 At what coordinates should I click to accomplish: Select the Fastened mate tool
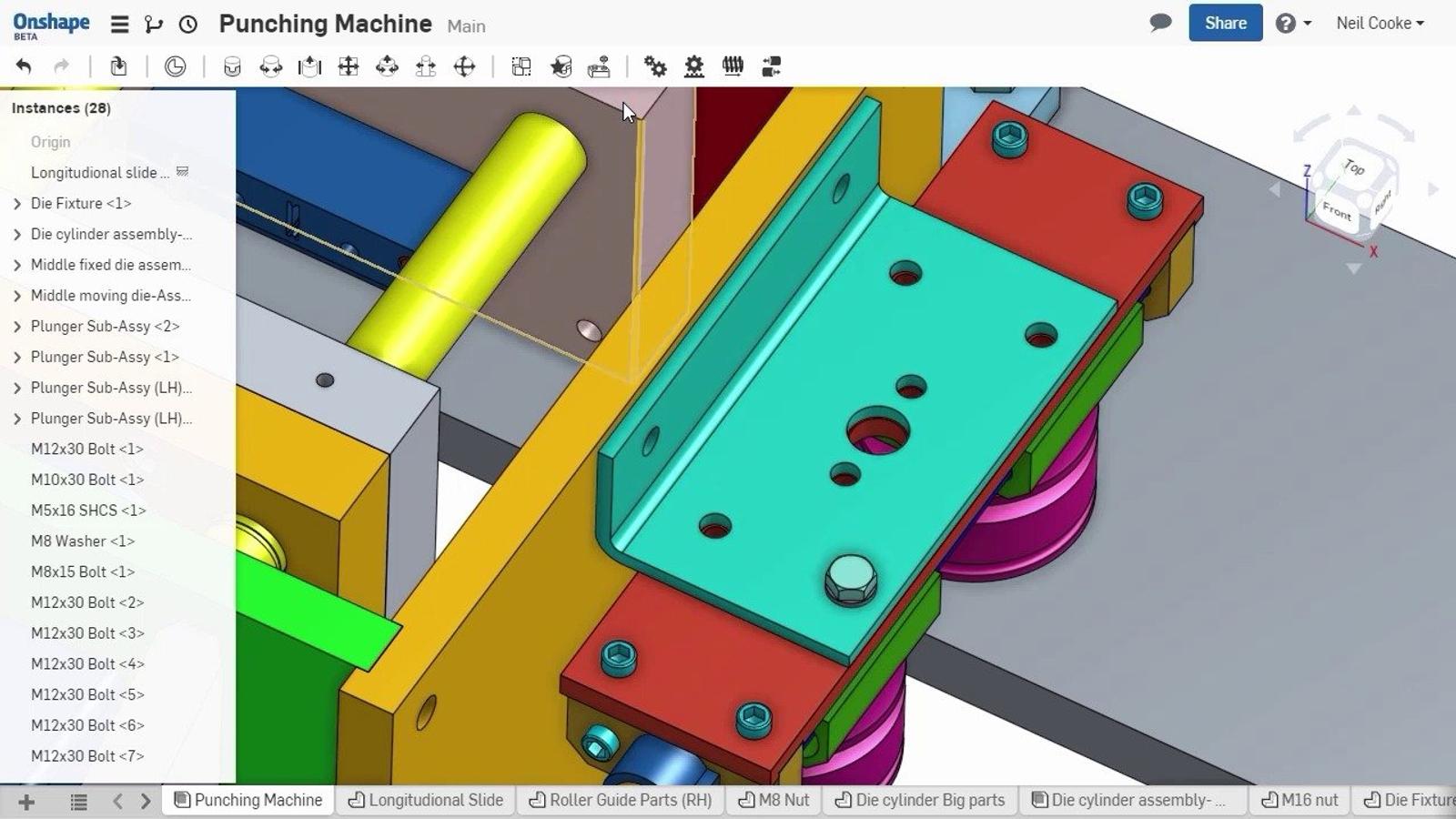(232, 66)
